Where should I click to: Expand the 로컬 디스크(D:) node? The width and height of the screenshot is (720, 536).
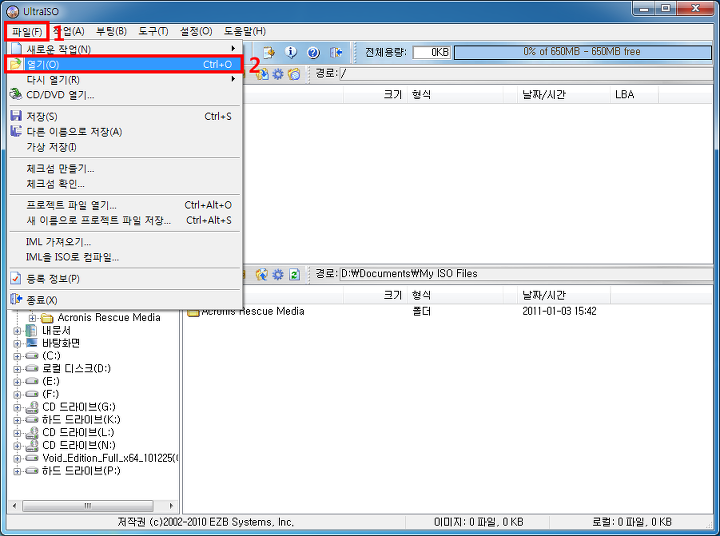click(x=17, y=369)
